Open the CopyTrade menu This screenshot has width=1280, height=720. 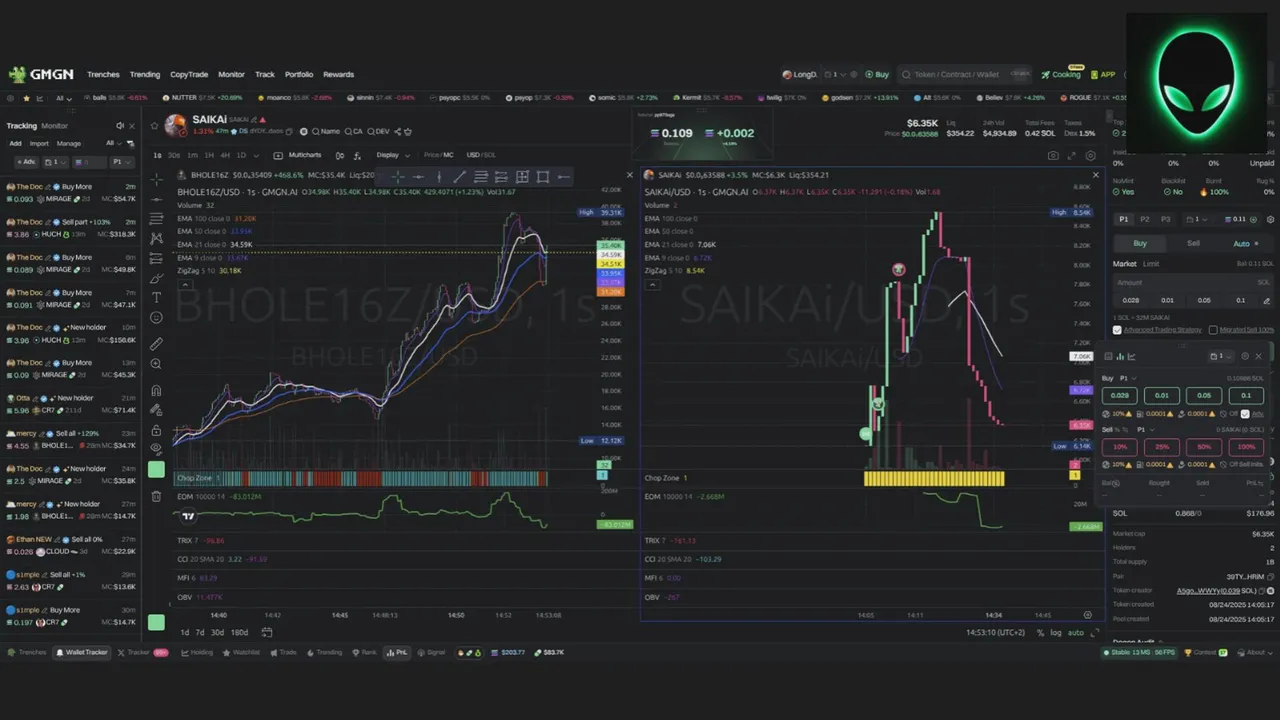189,74
